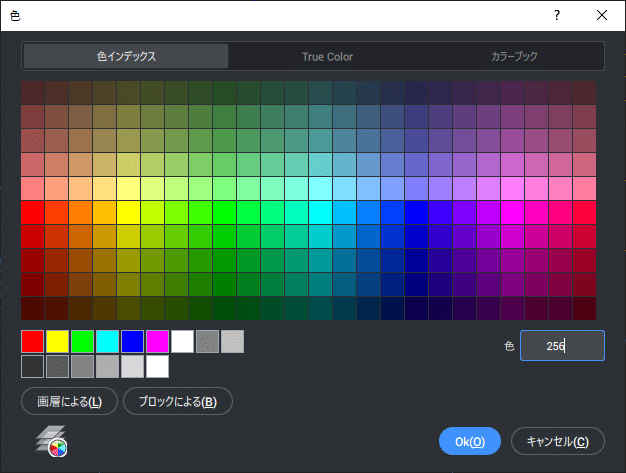The width and height of the screenshot is (626, 473).
Task: Click the 画層による(L) button
Action: coord(69,401)
